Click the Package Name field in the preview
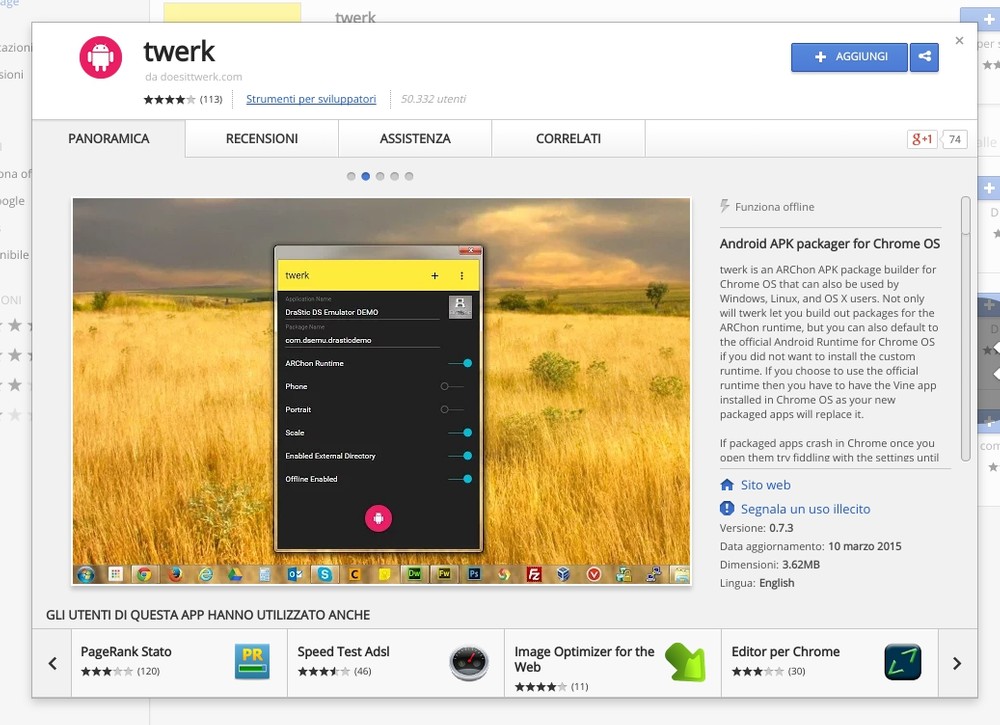This screenshot has height=725, width=1000. 362,341
